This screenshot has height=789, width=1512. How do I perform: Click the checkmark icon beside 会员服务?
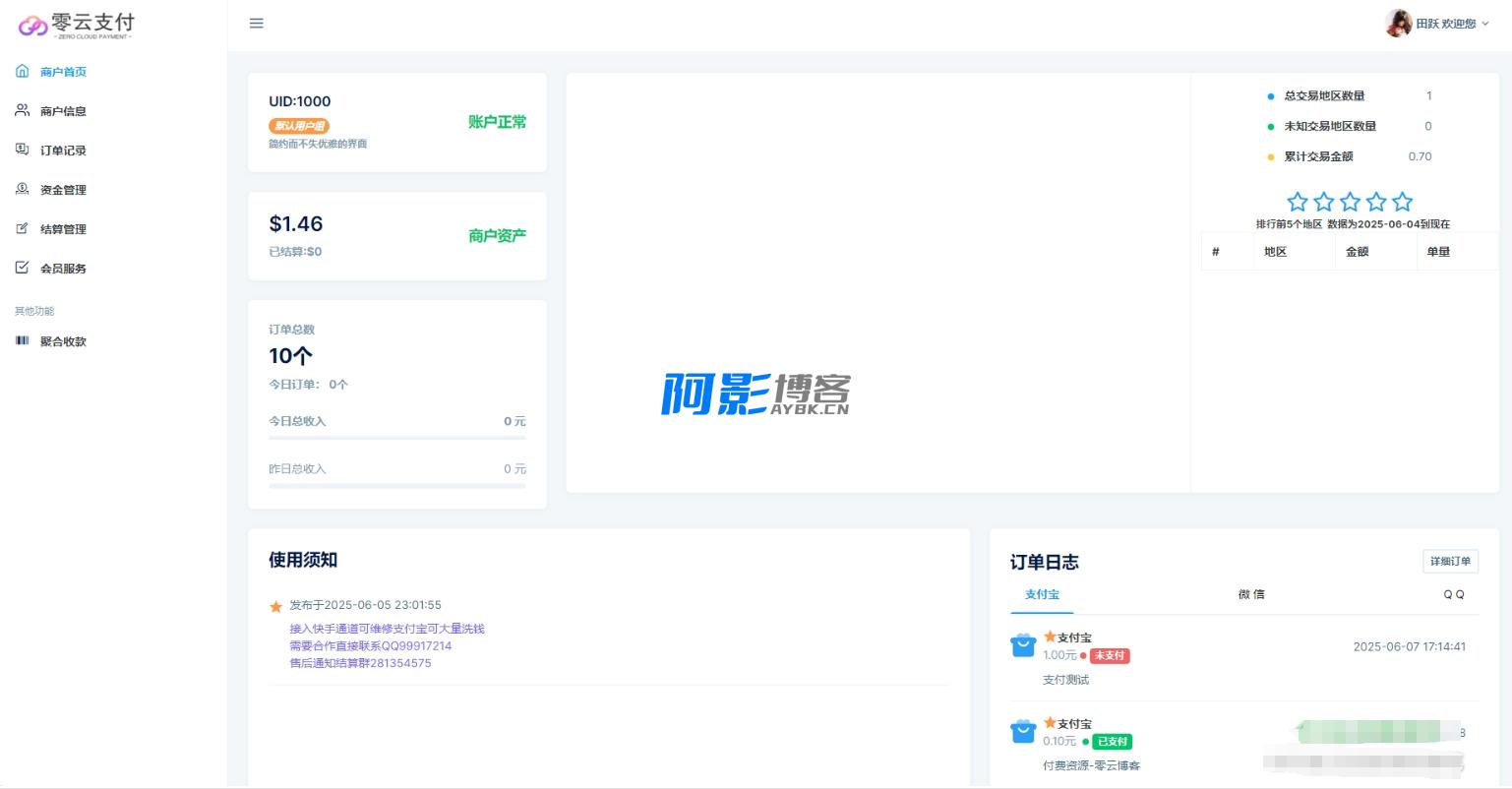[x=22, y=268]
